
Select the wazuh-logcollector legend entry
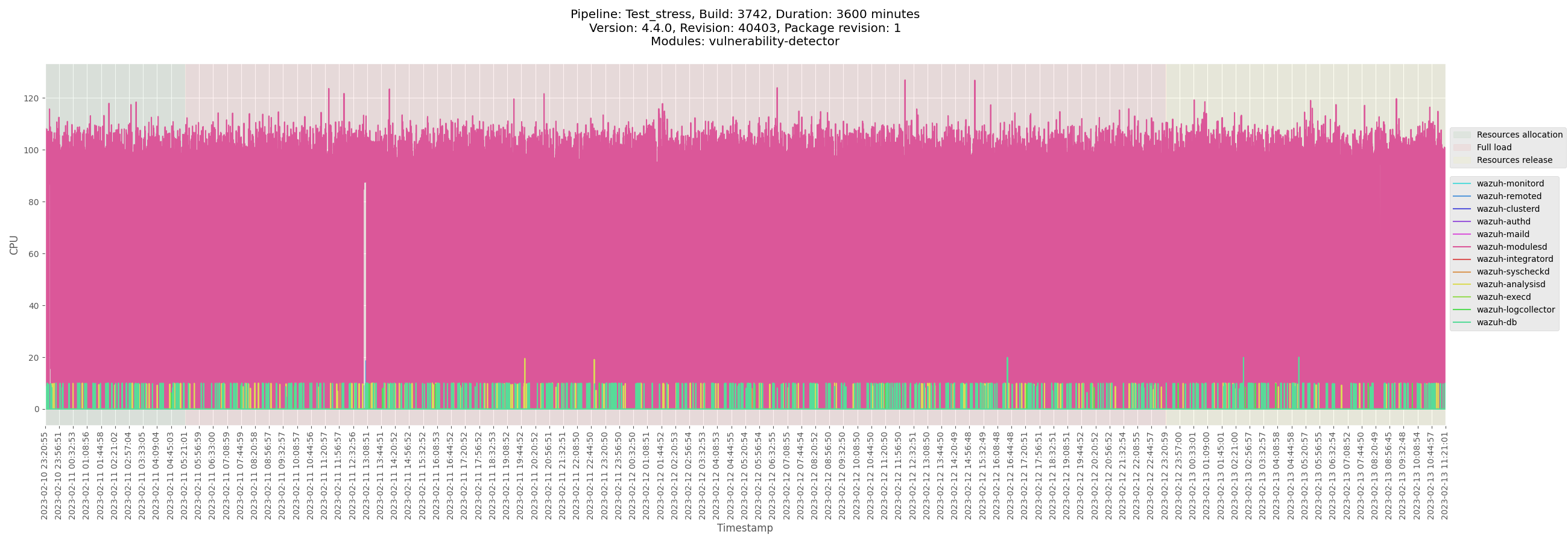click(1515, 310)
